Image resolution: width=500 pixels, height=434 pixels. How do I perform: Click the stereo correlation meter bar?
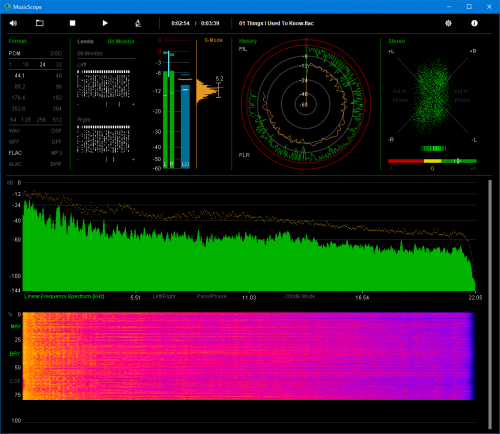(432, 161)
